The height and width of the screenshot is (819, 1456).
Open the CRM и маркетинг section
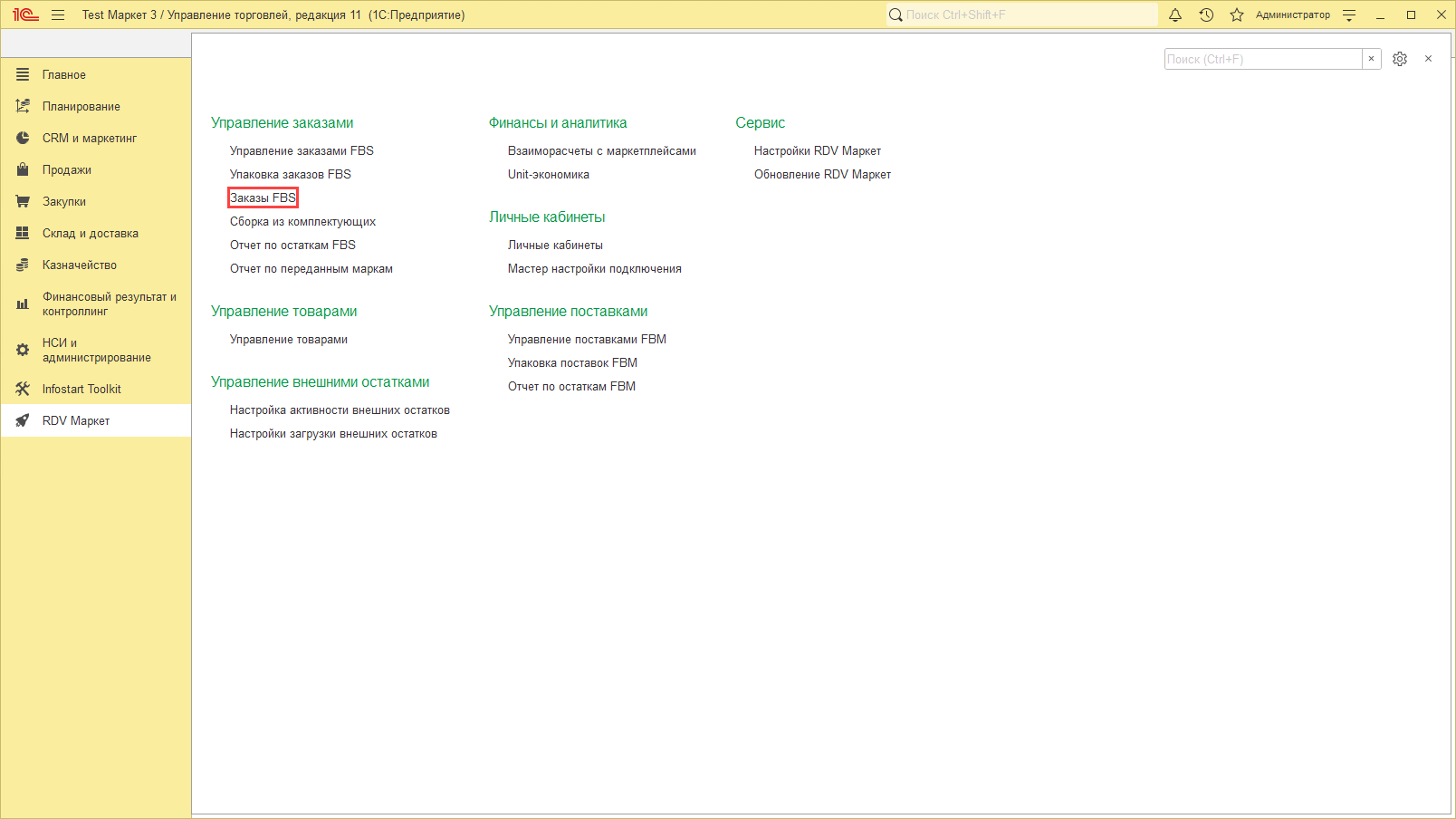[x=96, y=138]
